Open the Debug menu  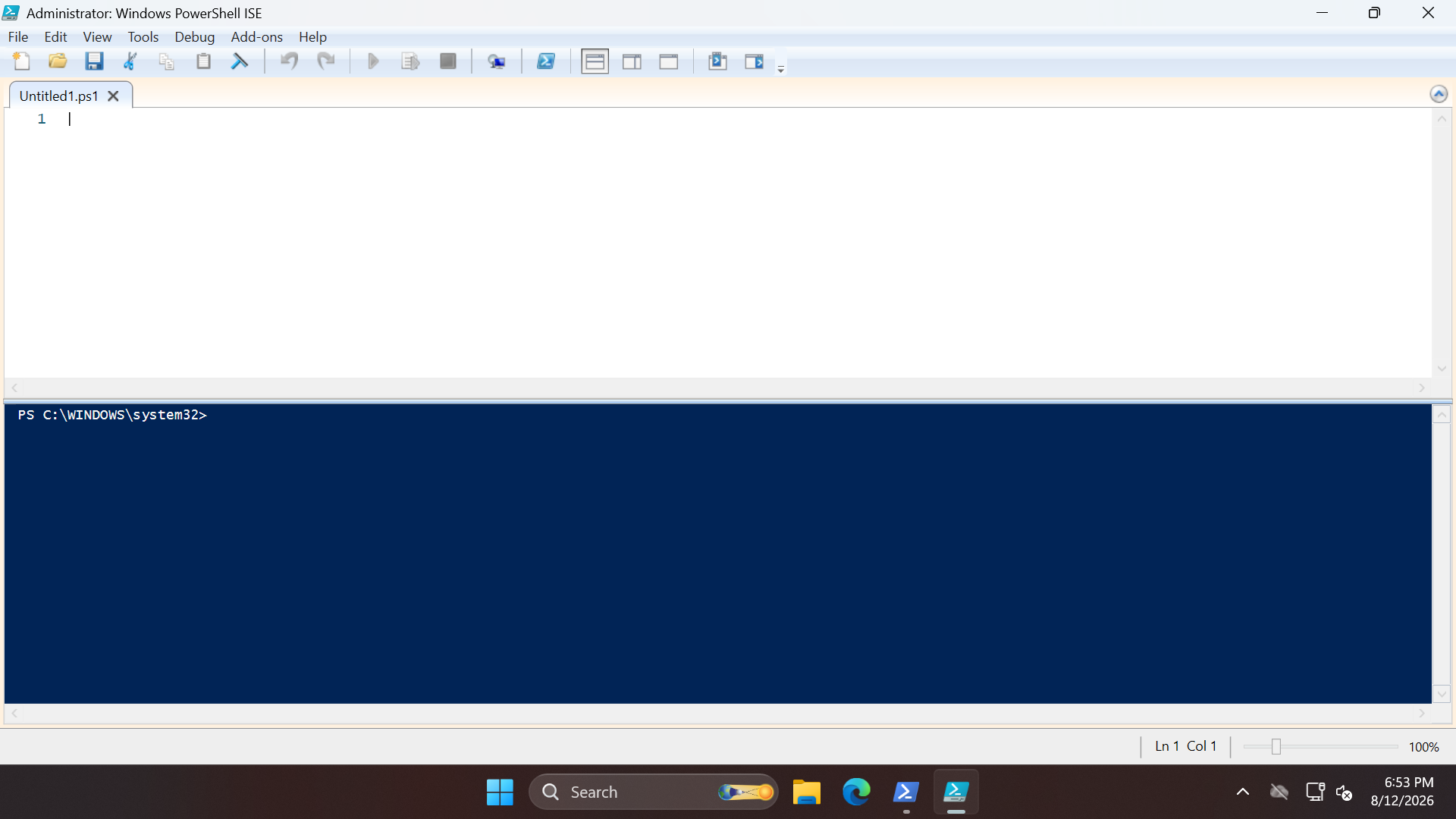[x=195, y=36]
